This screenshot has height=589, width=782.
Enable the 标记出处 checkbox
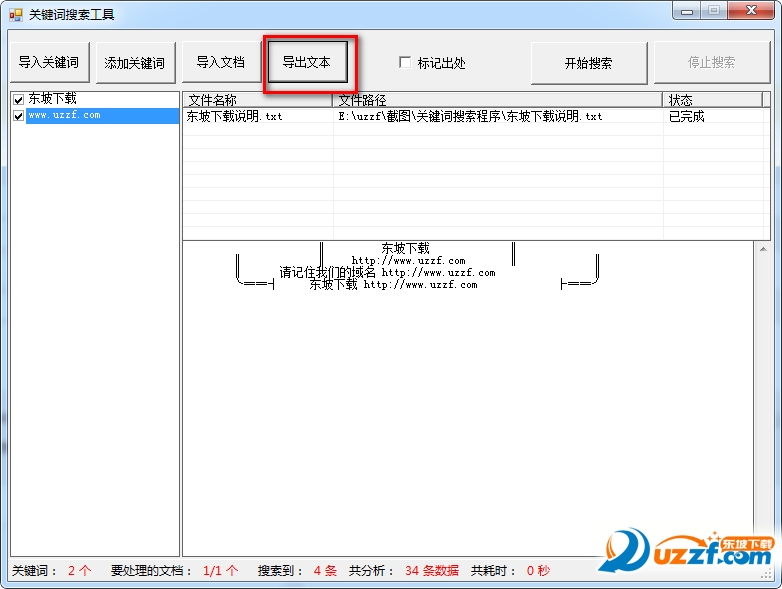point(405,62)
